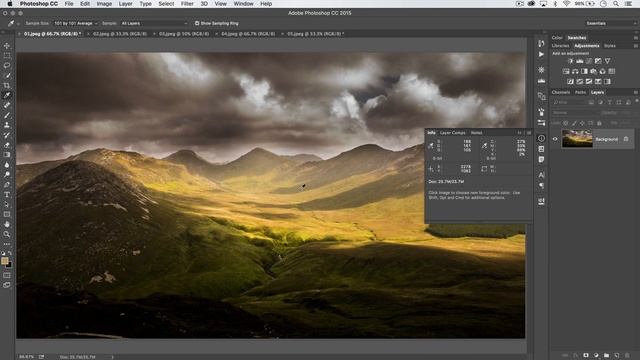The image size is (640, 360).
Task: Open the Image menu
Action: pyautogui.click(x=104, y=4)
